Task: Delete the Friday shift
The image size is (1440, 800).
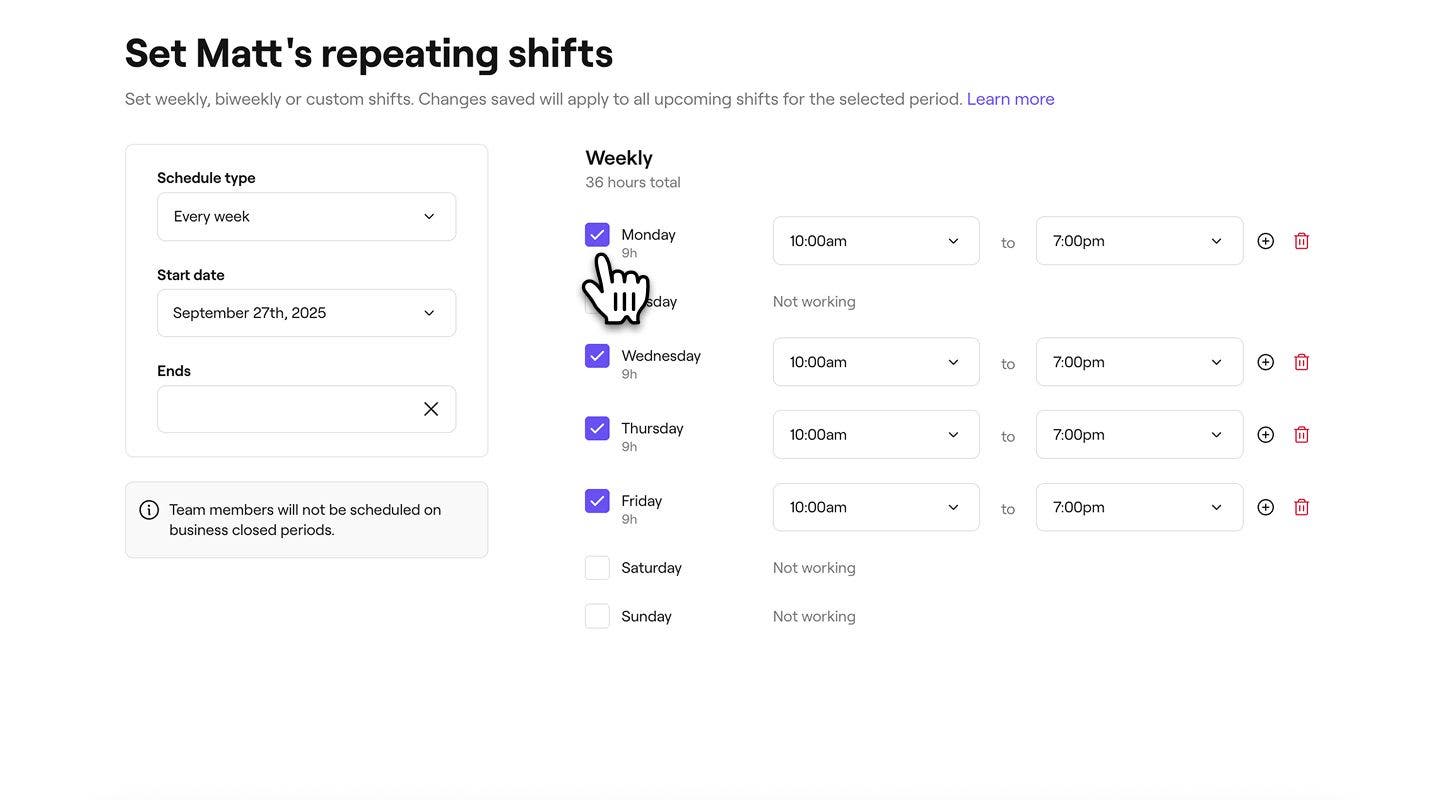Action: (1301, 507)
